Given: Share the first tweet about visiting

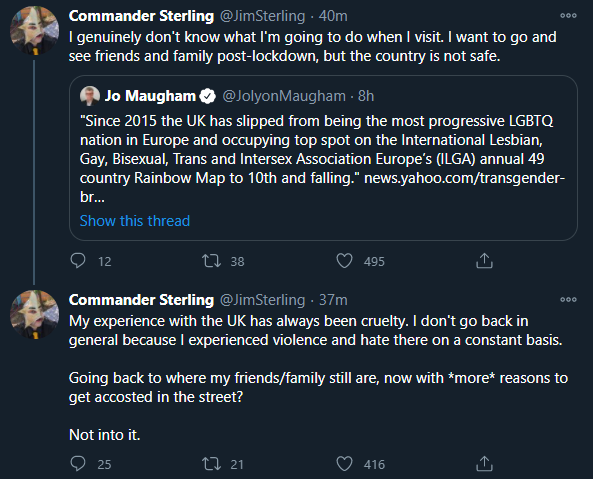Looking at the screenshot, I should [x=484, y=261].
